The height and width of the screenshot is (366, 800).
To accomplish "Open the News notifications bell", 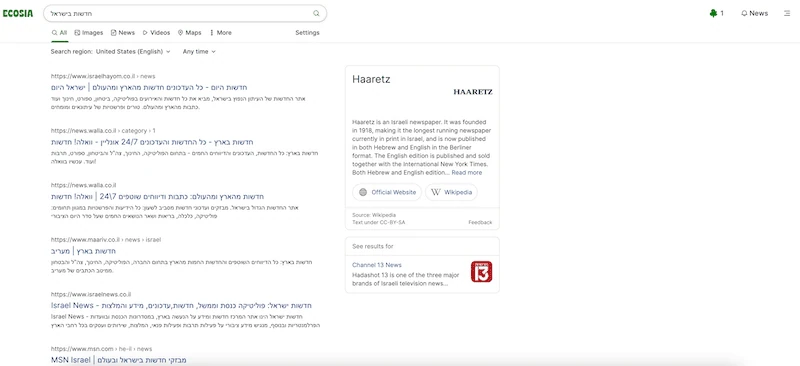I will [755, 13].
